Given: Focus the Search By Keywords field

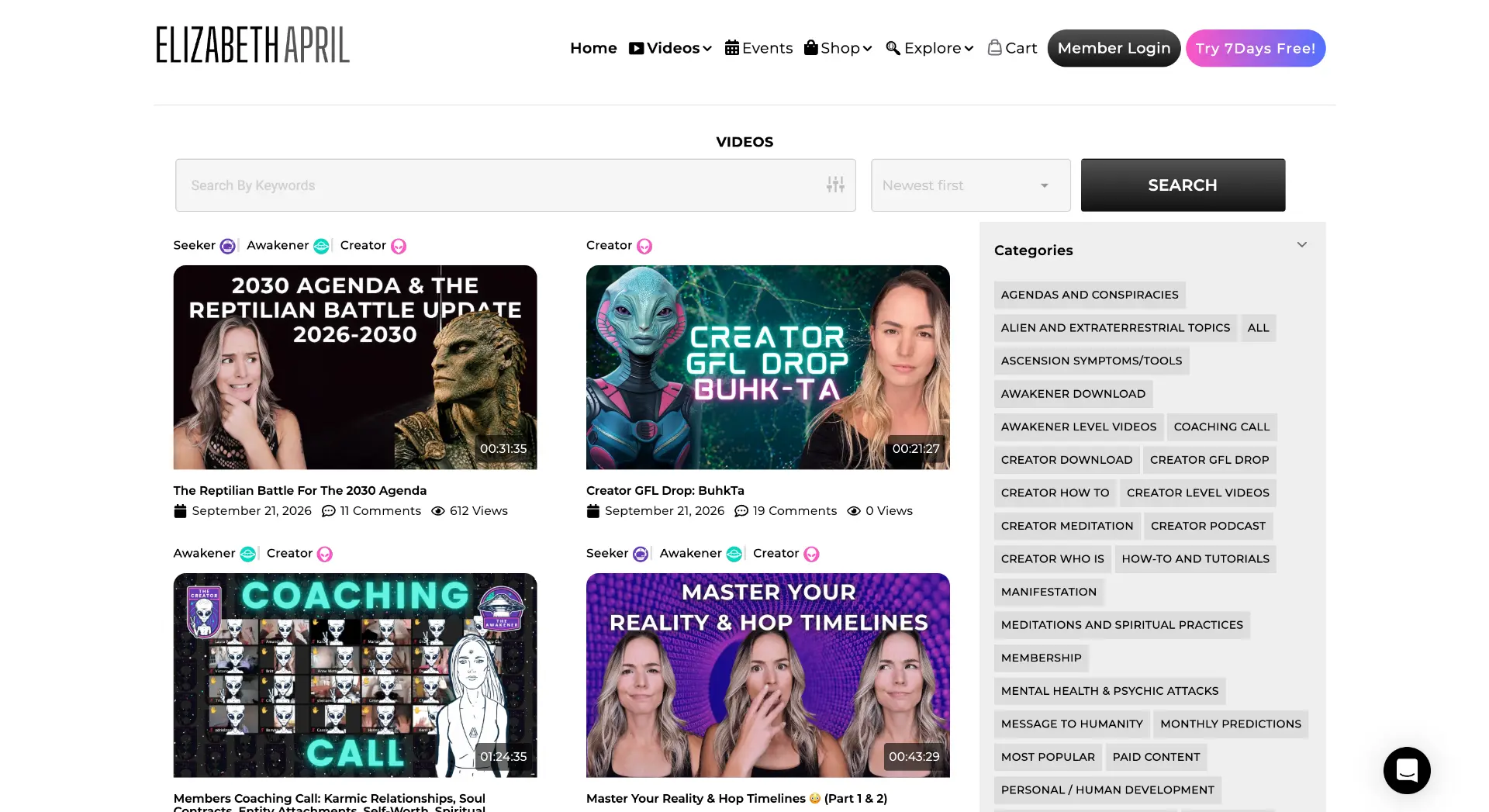Looking at the screenshot, I should (516, 185).
